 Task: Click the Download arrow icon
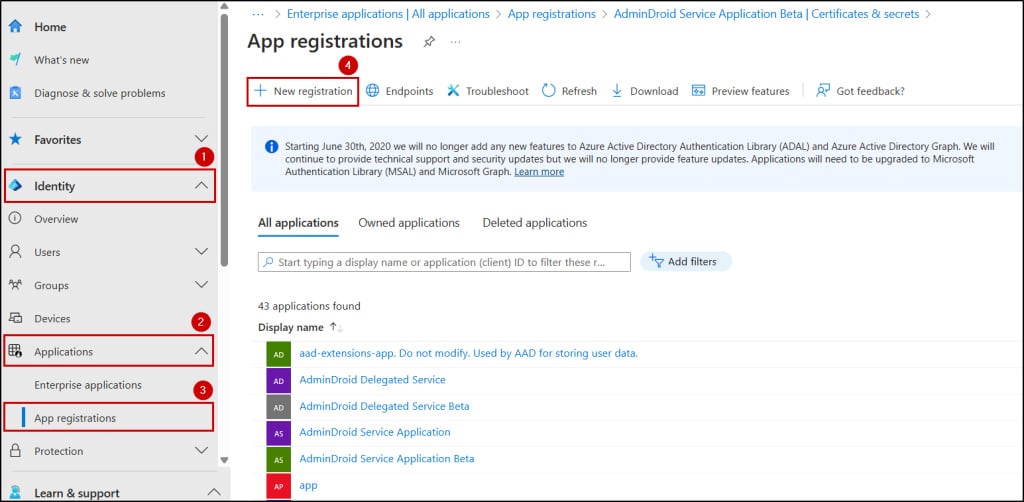617,91
